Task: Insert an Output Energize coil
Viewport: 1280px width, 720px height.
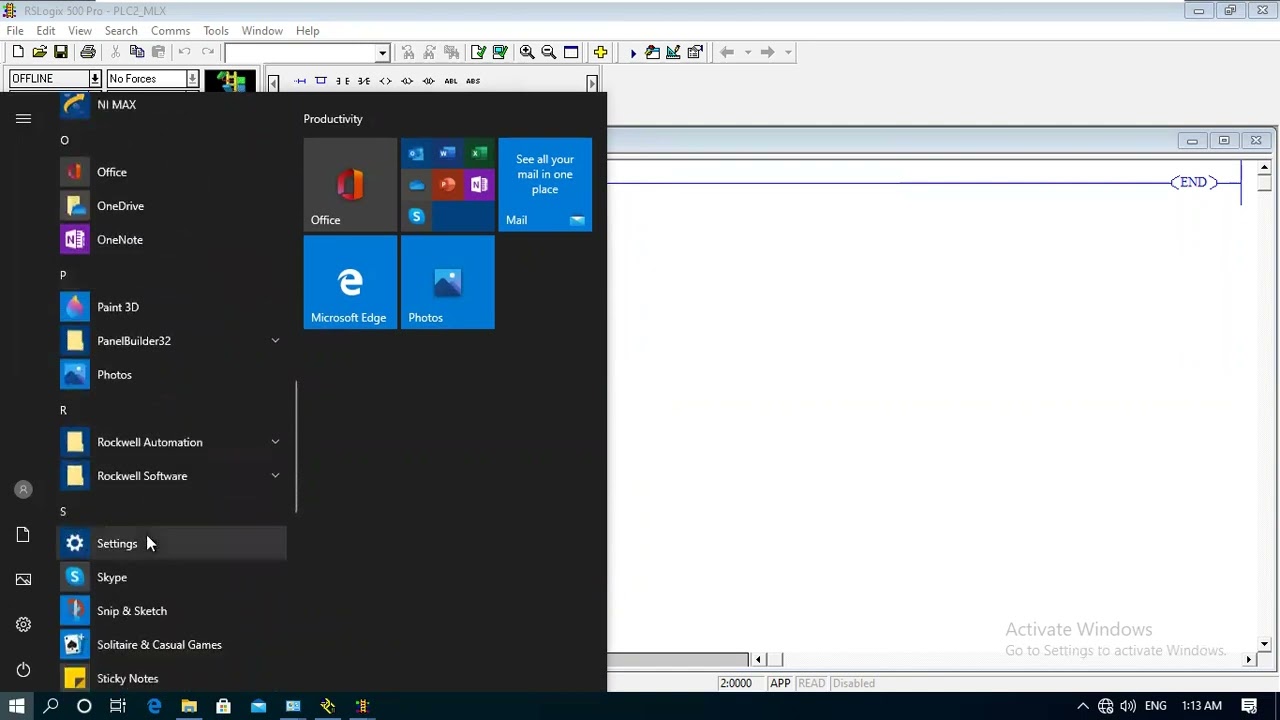Action: [385, 81]
